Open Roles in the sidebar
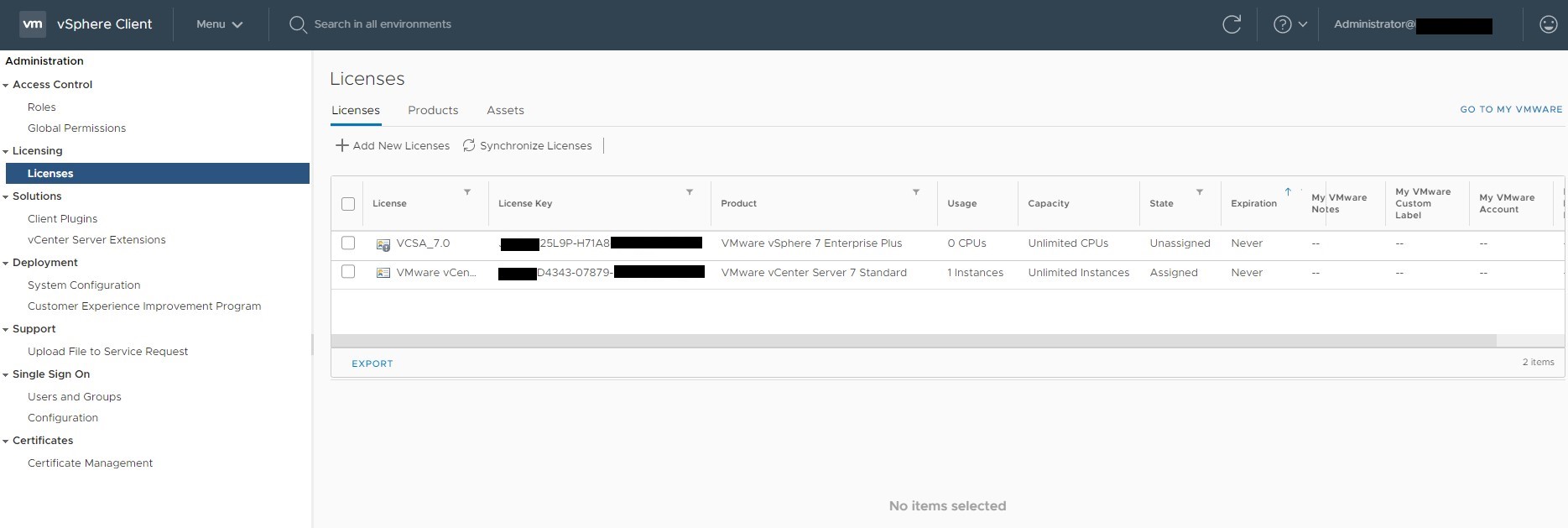The height and width of the screenshot is (528, 1568). [42, 107]
